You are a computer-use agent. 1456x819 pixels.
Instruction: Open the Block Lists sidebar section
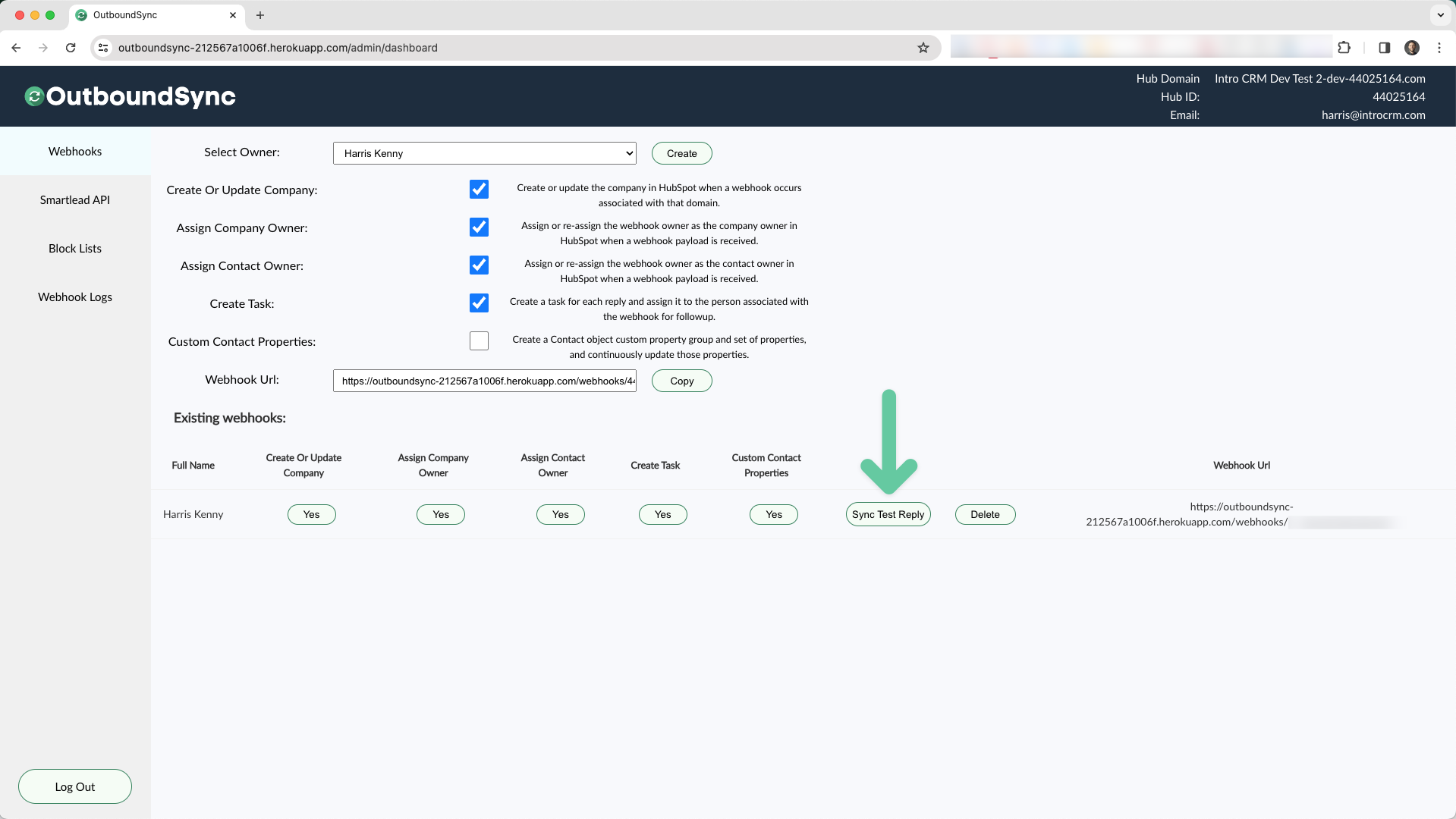tap(75, 249)
